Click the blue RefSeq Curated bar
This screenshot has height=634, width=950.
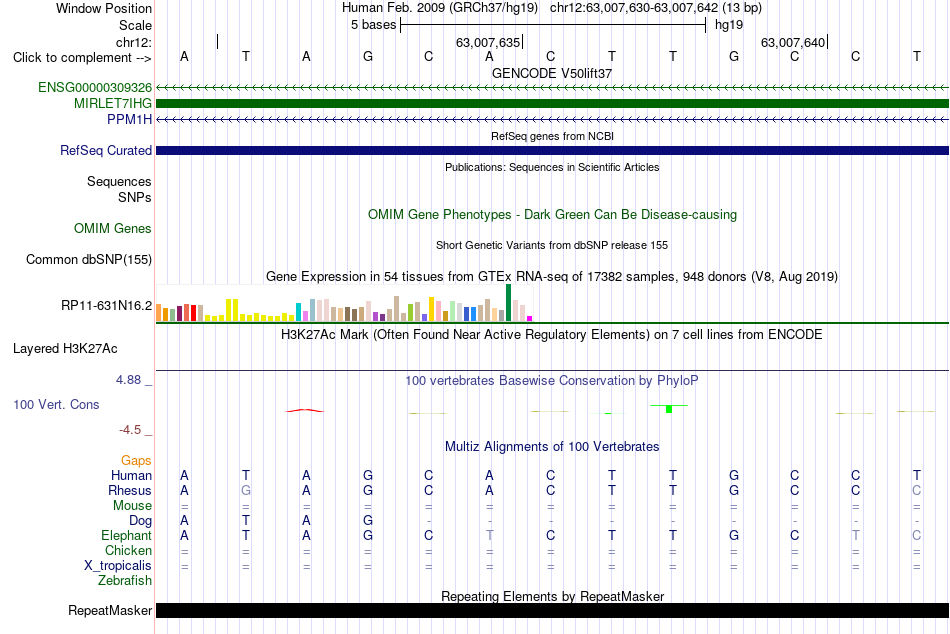pos(552,150)
